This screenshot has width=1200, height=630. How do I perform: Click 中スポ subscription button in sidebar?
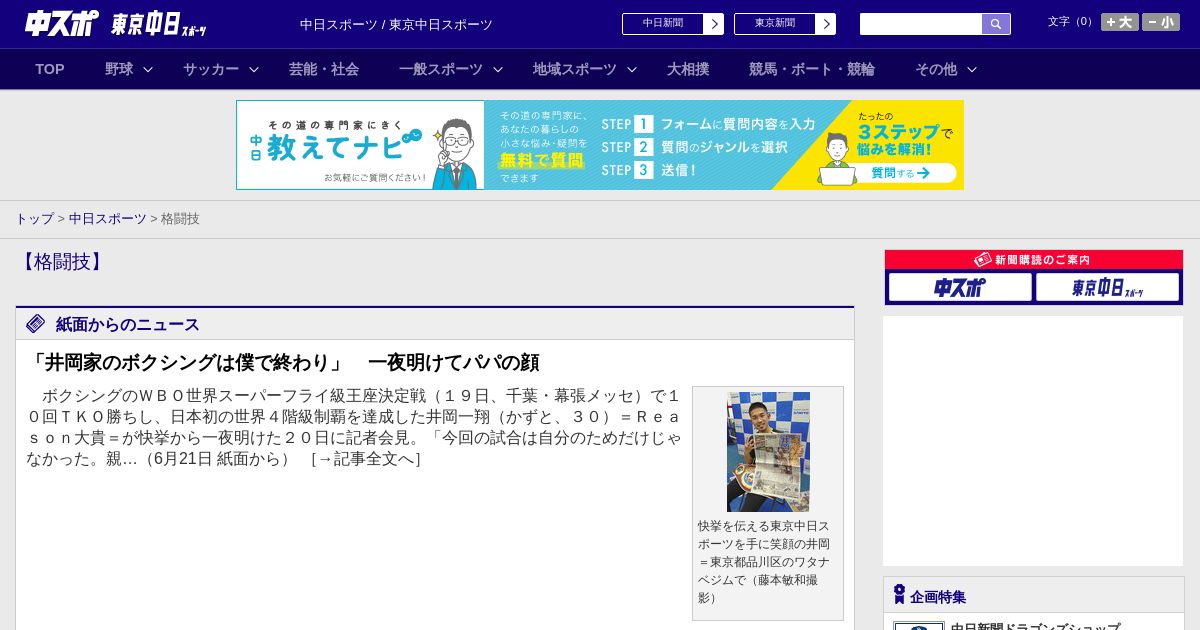click(x=960, y=287)
